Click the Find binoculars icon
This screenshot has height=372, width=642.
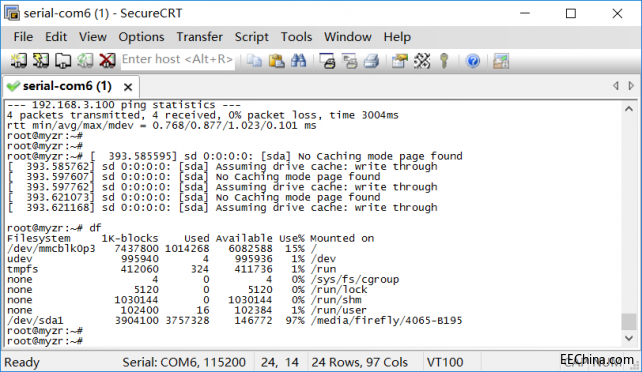point(298,61)
